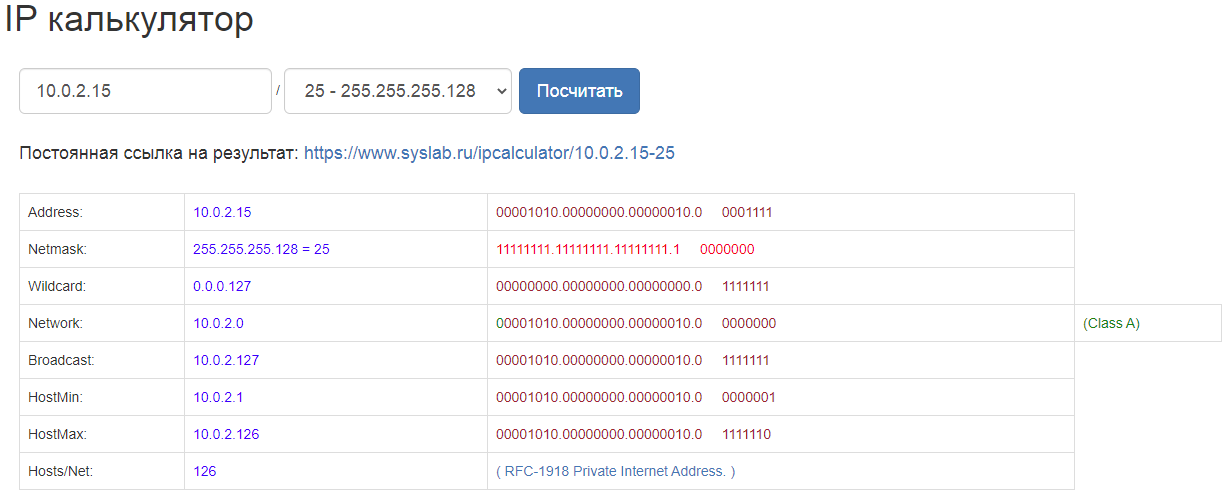Click the HostMax row host bits 1111110
This screenshot has height=497, width=1230.
[745, 434]
